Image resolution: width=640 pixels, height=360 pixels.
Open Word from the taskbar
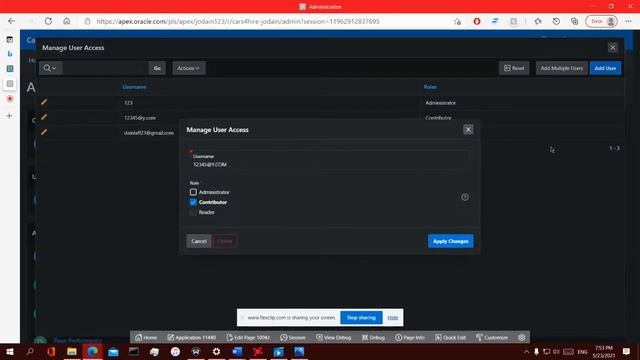point(237,351)
